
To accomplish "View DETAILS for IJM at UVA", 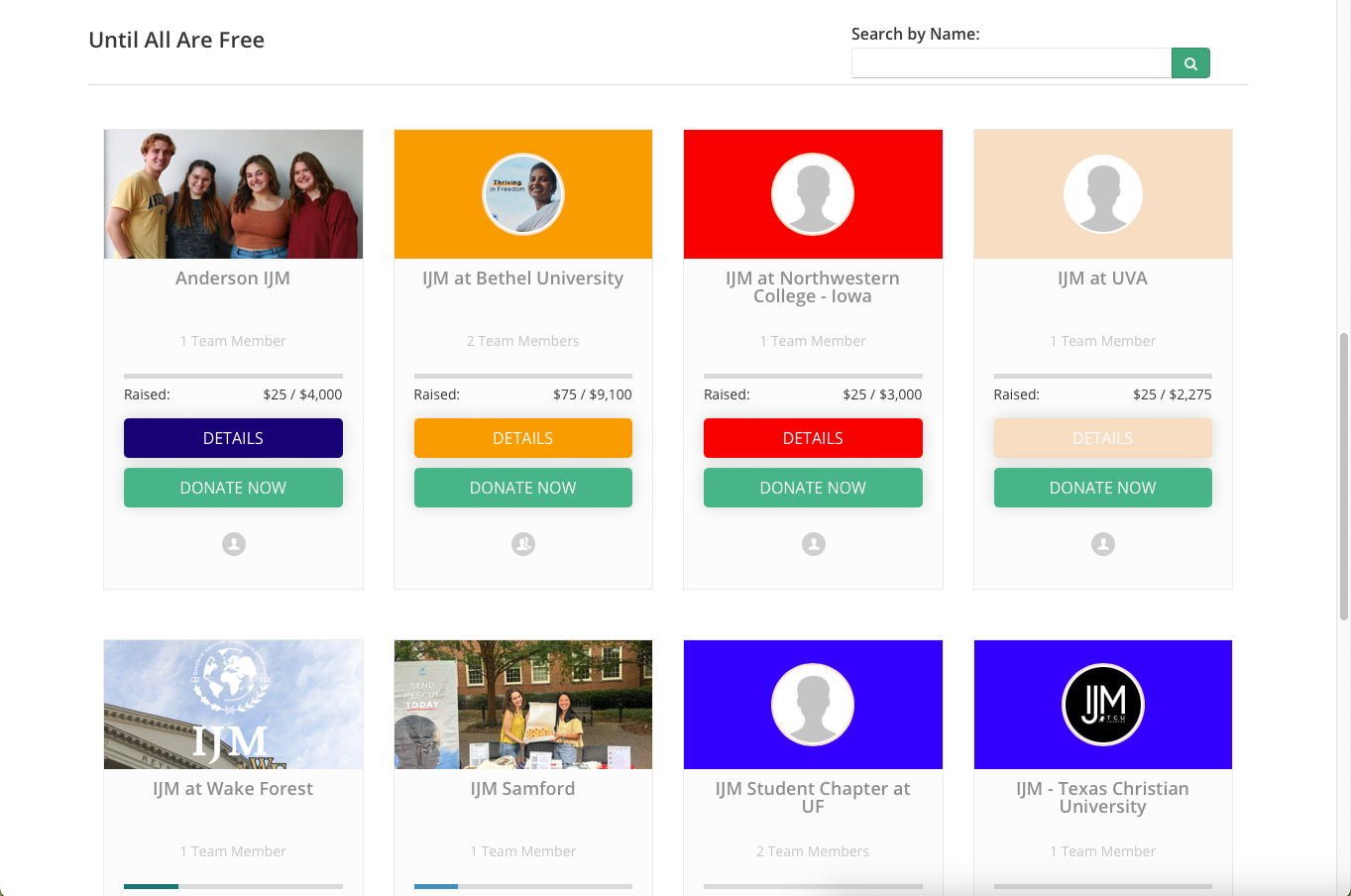I will pos(1103,438).
